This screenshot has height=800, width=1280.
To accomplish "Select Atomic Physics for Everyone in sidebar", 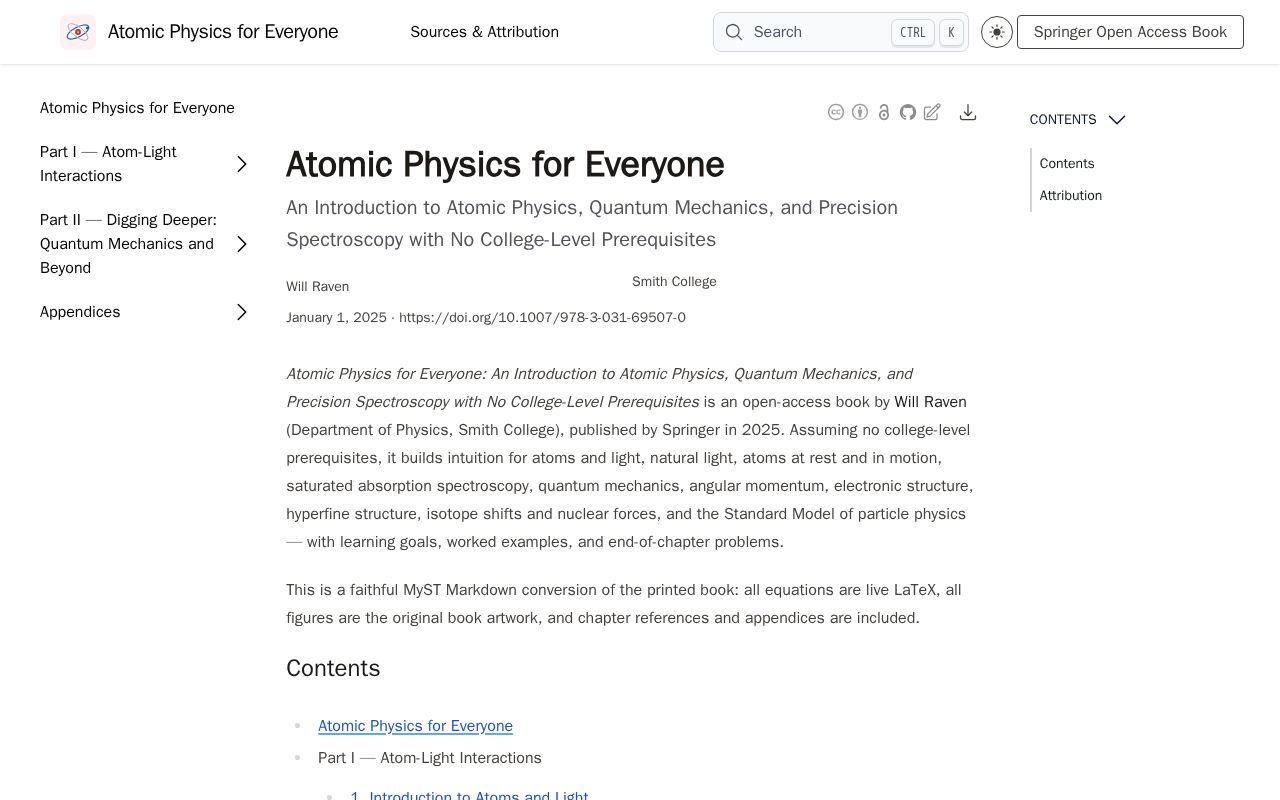I will pyautogui.click(x=137, y=108).
